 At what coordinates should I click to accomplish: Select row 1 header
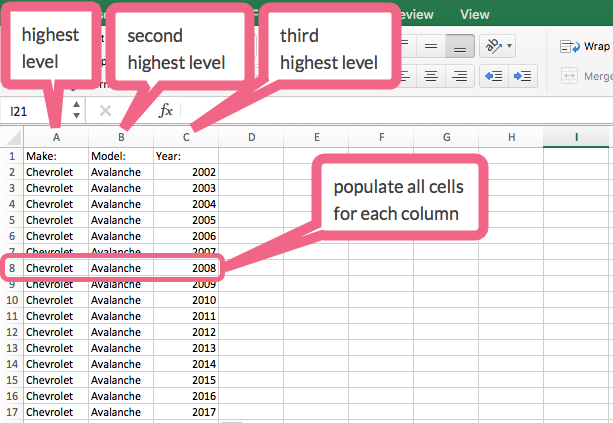12,156
